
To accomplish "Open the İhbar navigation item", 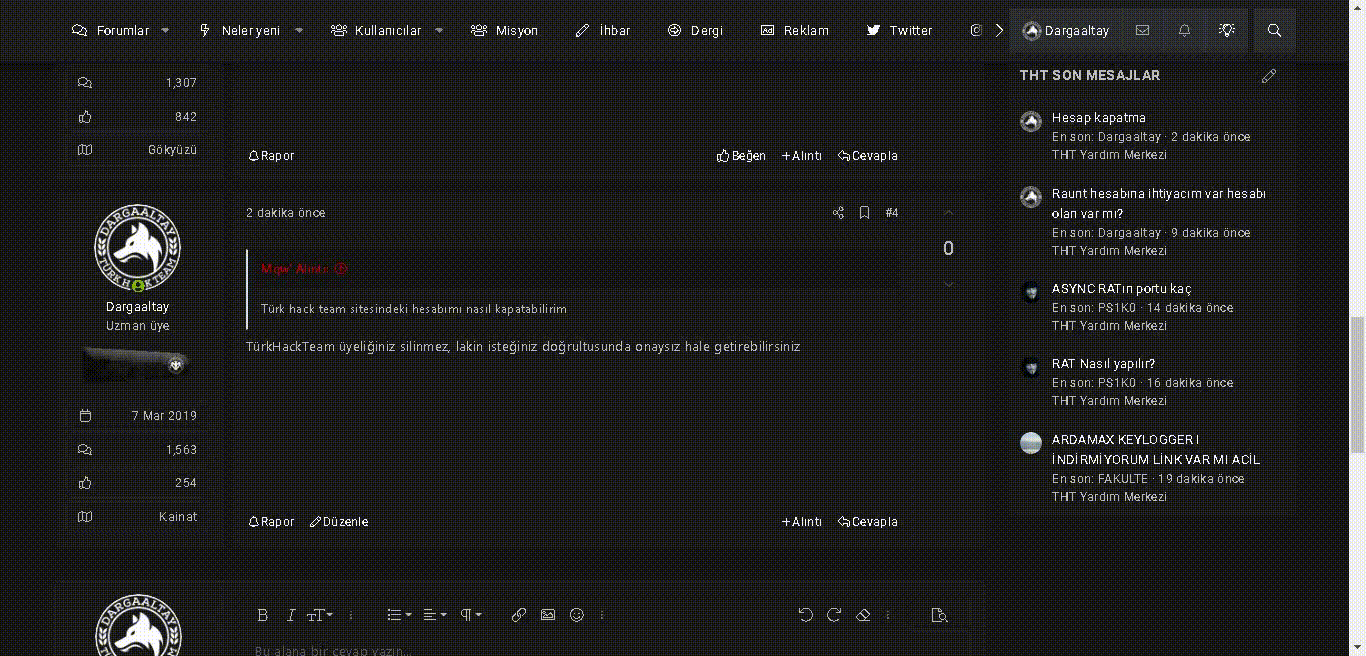I will [x=603, y=31].
